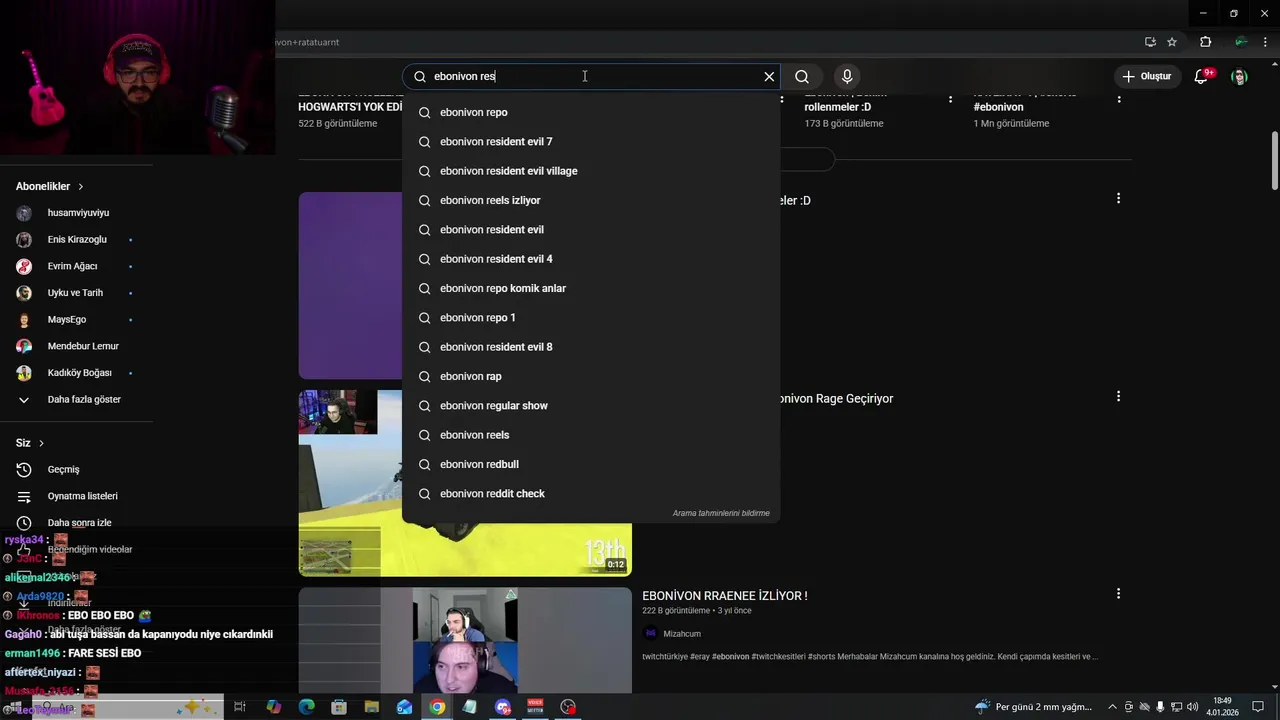The height and width of the screenshot is (720, 1280).
Task: Open options for 'EBONİVON RRAENEE İZLİYOR' video
Action: click(x=1118, y=594)
